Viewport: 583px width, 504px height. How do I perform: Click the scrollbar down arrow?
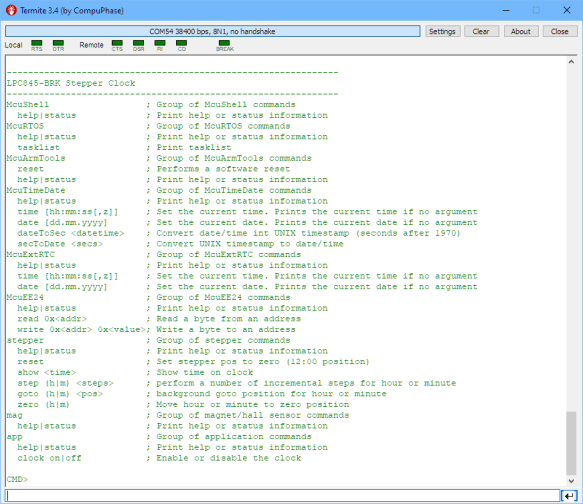tap(571, 481)
